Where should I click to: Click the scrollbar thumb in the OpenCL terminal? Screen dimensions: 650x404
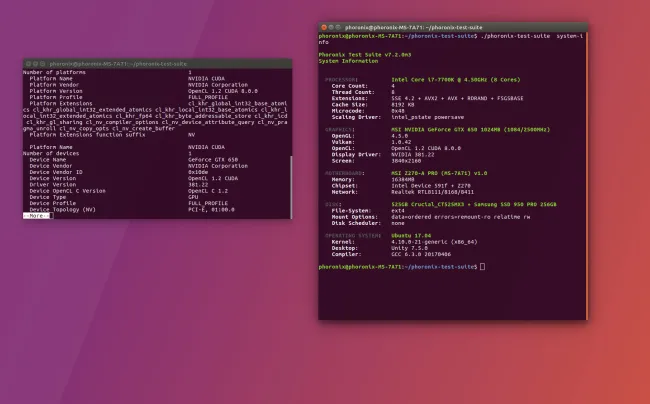coord(291,187)
